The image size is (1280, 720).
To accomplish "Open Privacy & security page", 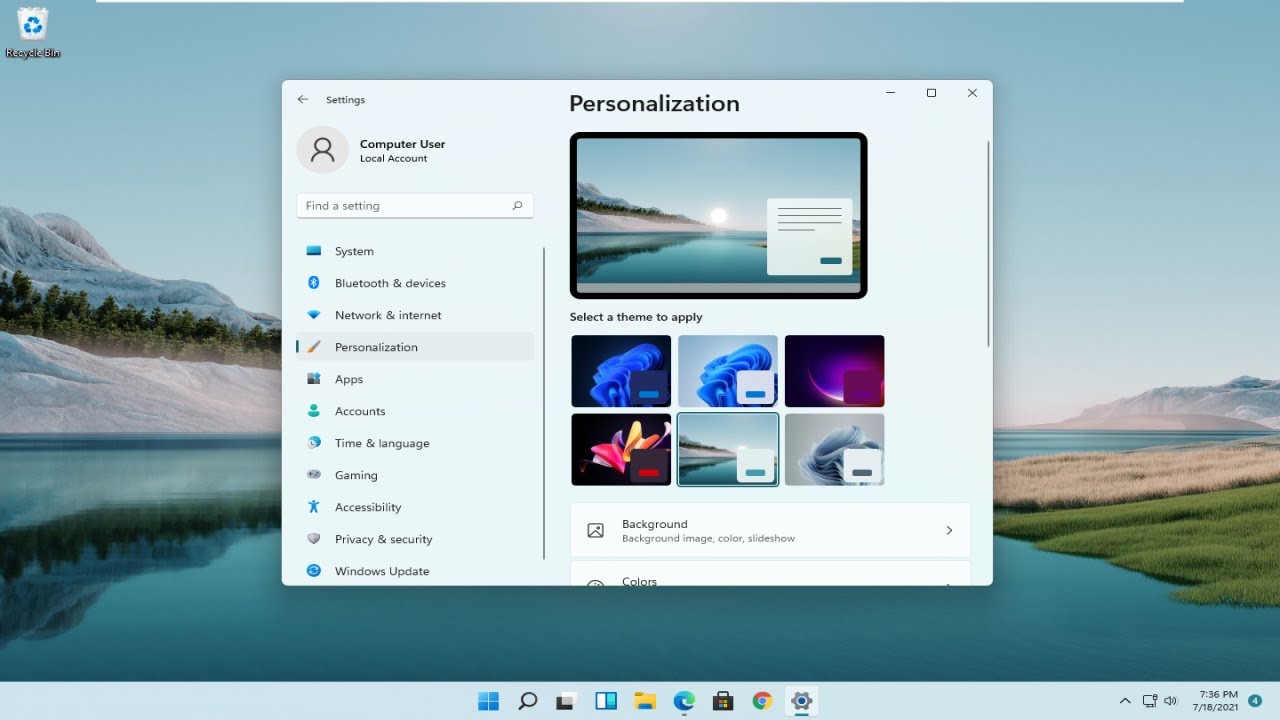I will (415, 539).
